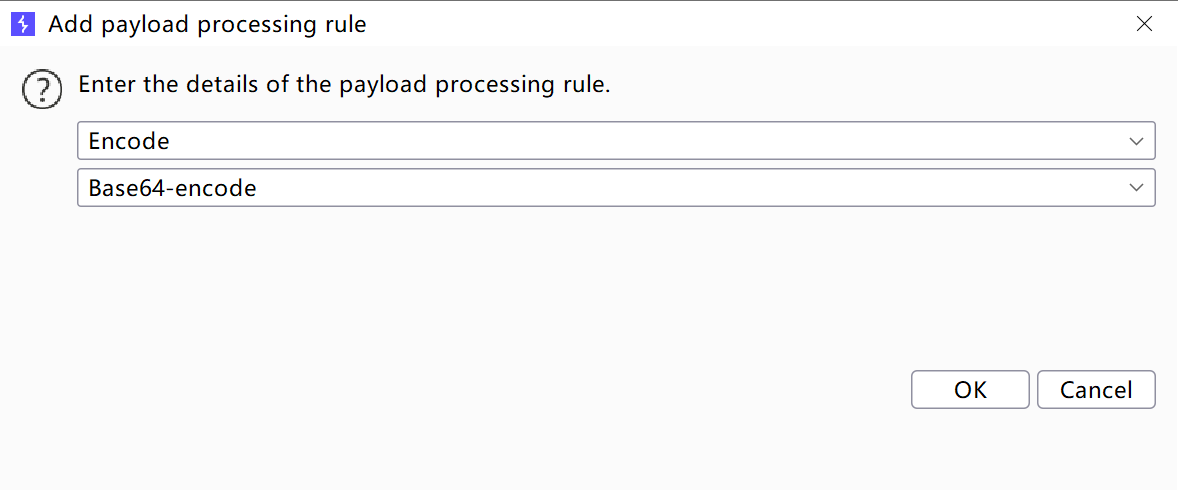Click the chevron arrow on the Encode combo box

point(1136,141)
